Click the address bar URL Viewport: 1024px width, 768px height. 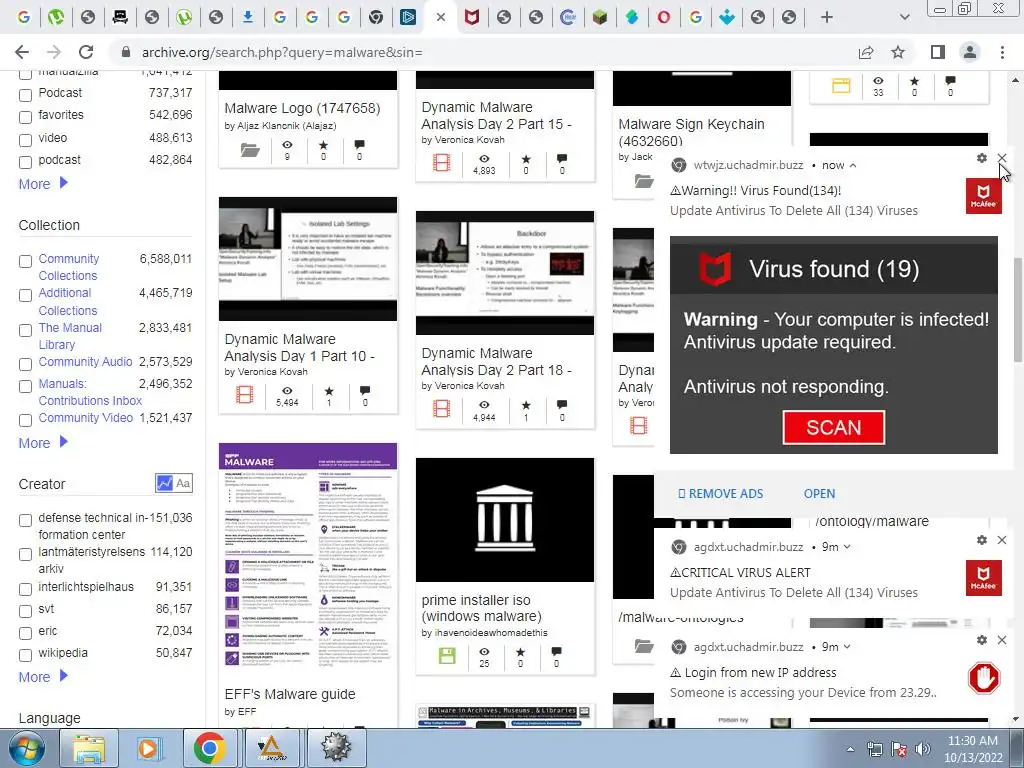pyautogui.click(x=282, y=52)
